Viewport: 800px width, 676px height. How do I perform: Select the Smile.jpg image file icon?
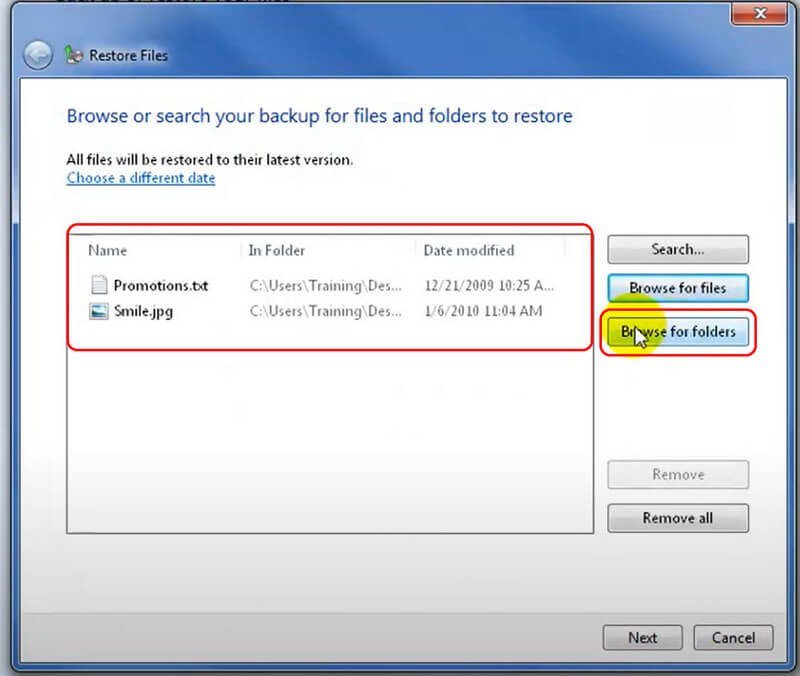tap(98, 311)
